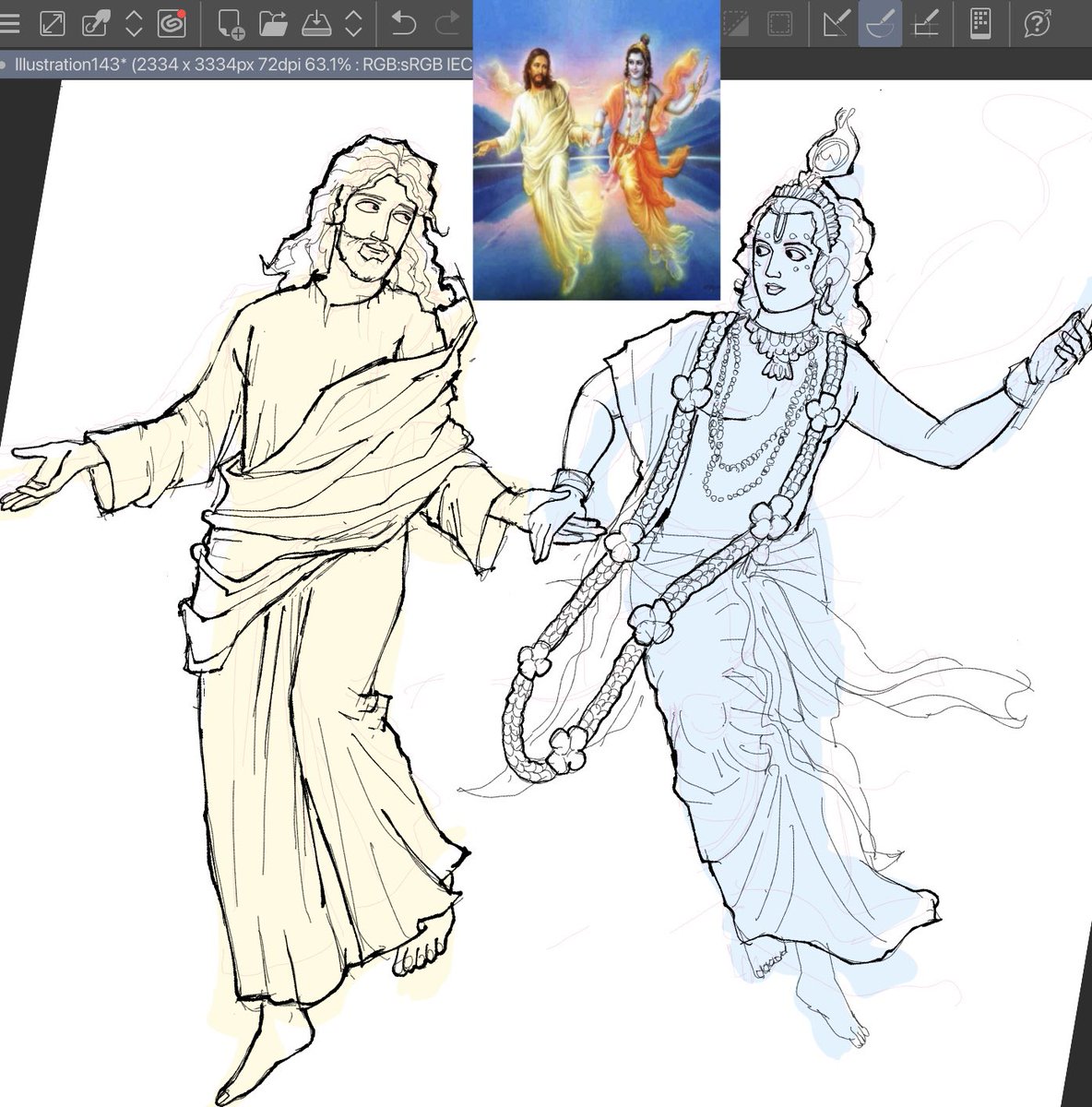The height and width of the screenshot is (1107, 1092).
Task: Open Clip Studio support help icon
Action: coord(1038,23)
